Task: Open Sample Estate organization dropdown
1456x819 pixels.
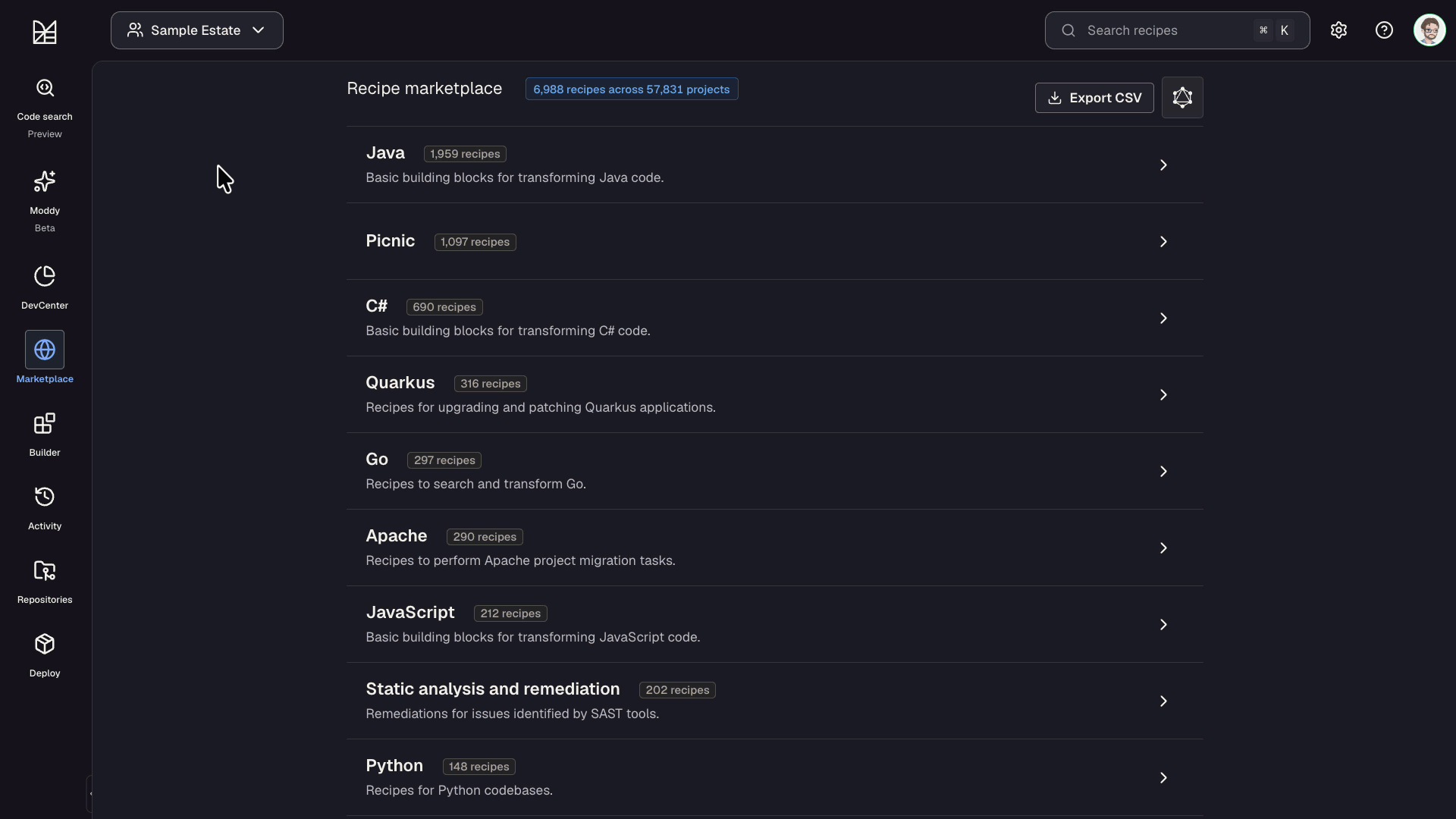Action: pos(197,30)
